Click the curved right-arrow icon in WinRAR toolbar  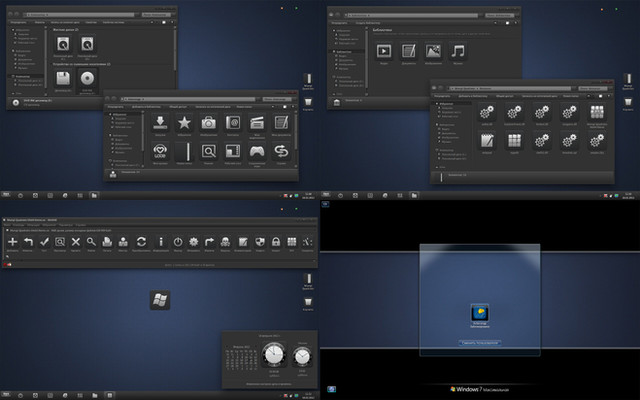209,242
